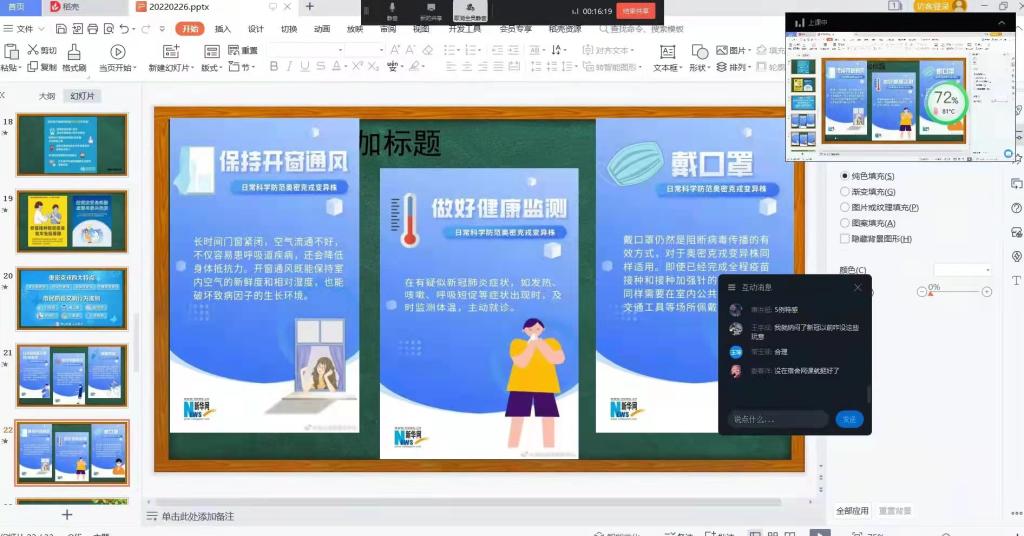
Task: Switch to the Insert (插入) ribbon tab
Action: [x=222, y=29]
